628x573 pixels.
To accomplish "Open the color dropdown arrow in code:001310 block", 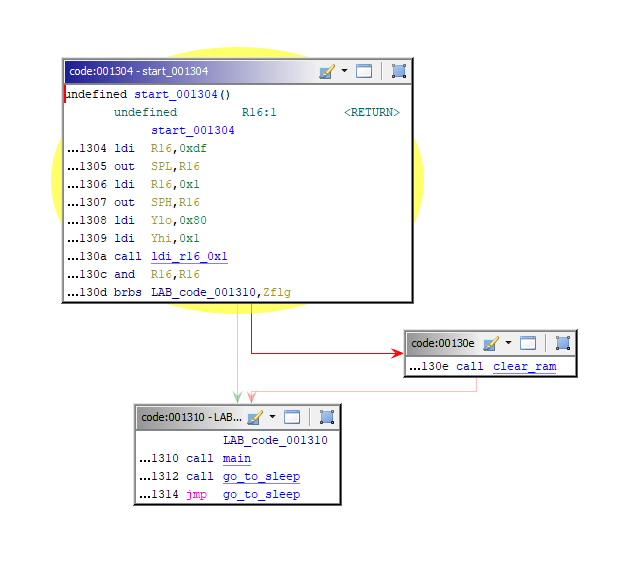I will click(273, 417).
